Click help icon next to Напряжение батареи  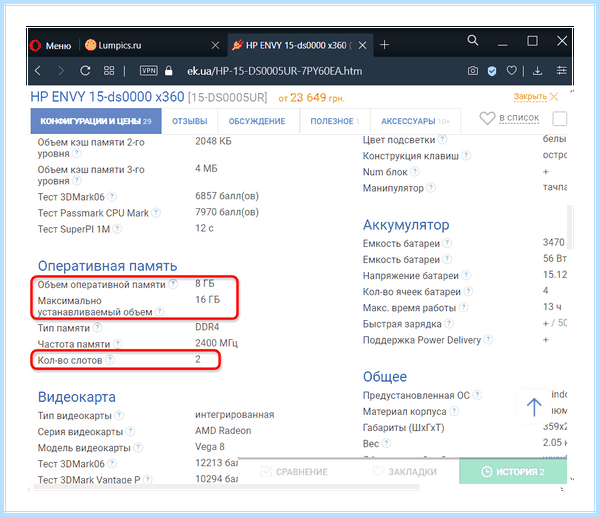point(466,275)
